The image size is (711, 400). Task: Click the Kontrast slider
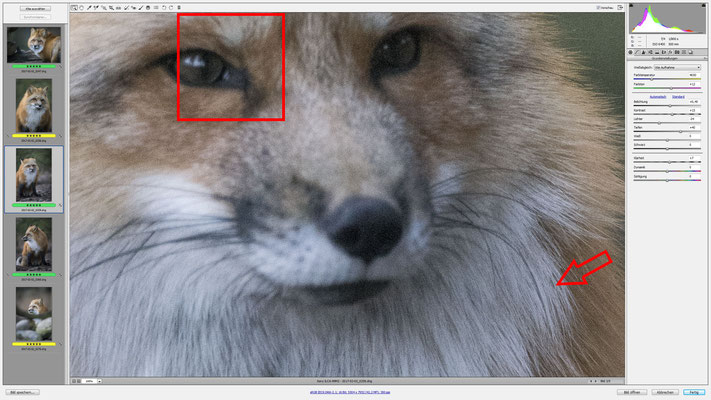[667, 114]
